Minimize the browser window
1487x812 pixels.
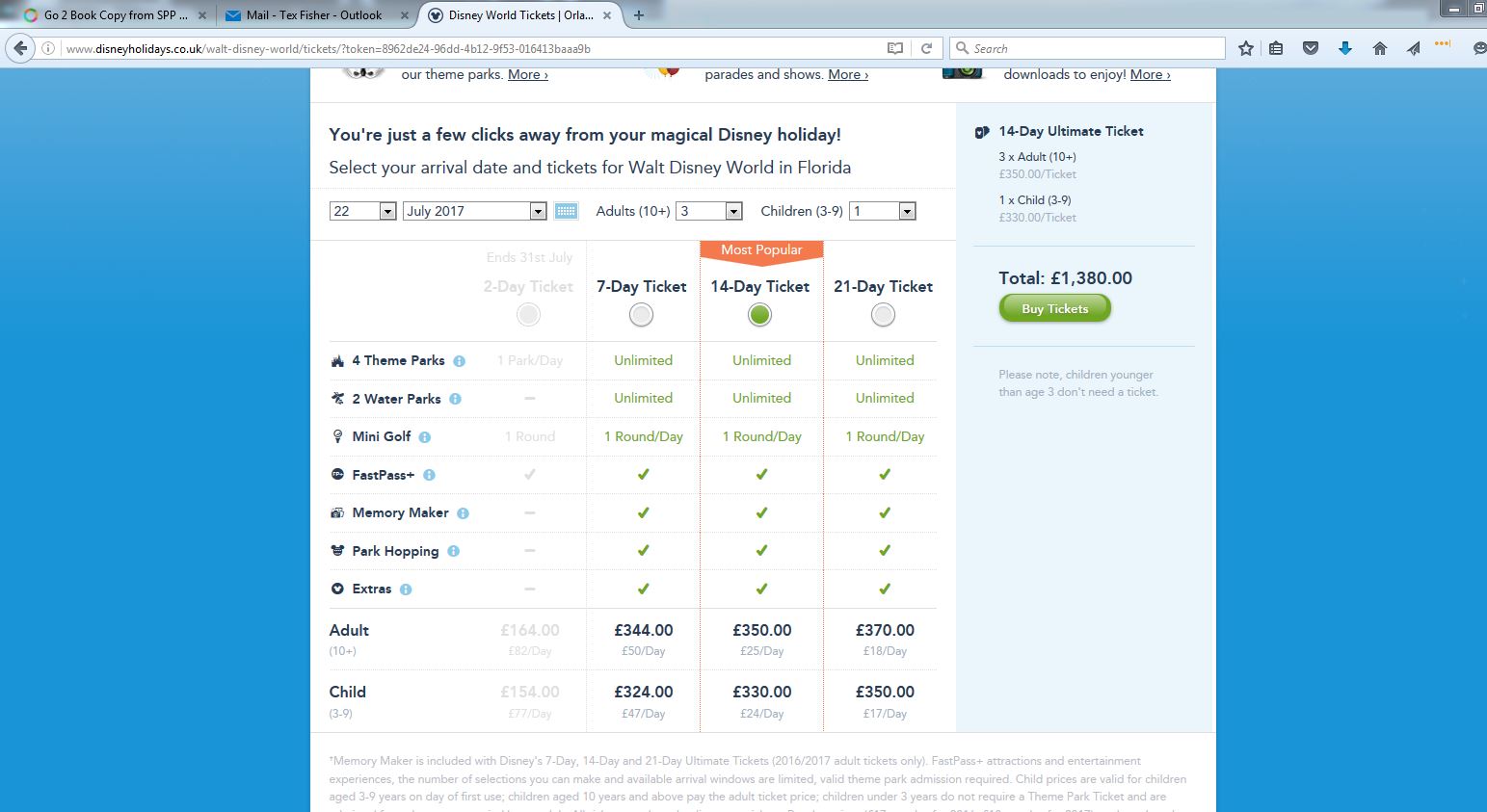coord(1453,8)
